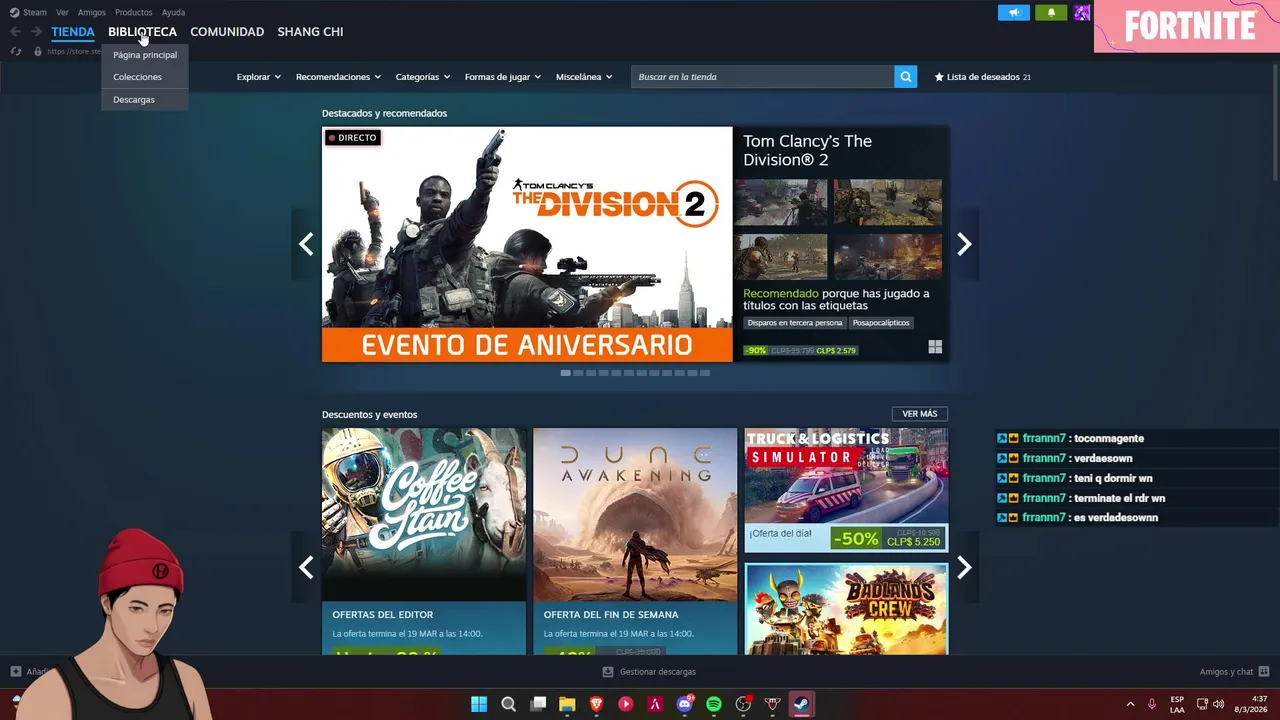Click the wishlist star icon
Viewport: 1280px width, 720px height.
click(x=939, y=77)
